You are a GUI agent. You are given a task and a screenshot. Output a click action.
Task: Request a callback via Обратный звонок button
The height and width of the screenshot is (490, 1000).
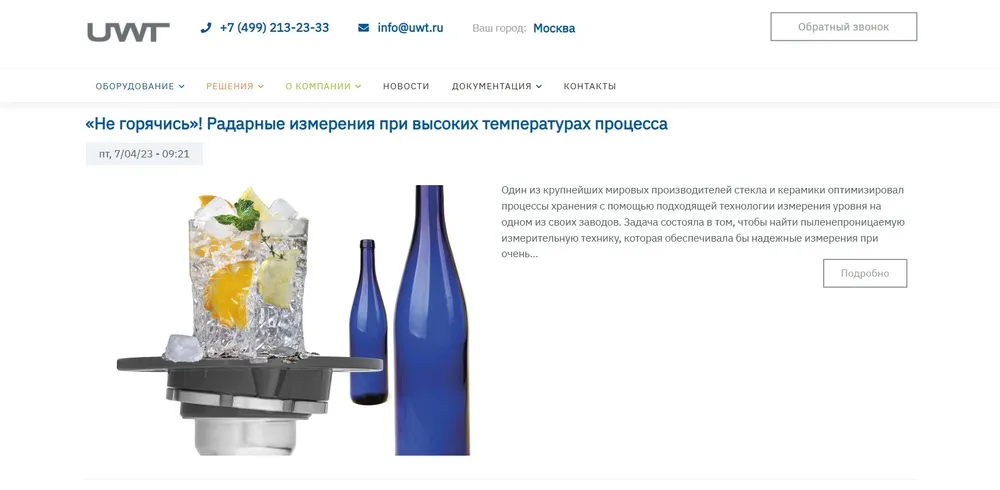[843, 27]
